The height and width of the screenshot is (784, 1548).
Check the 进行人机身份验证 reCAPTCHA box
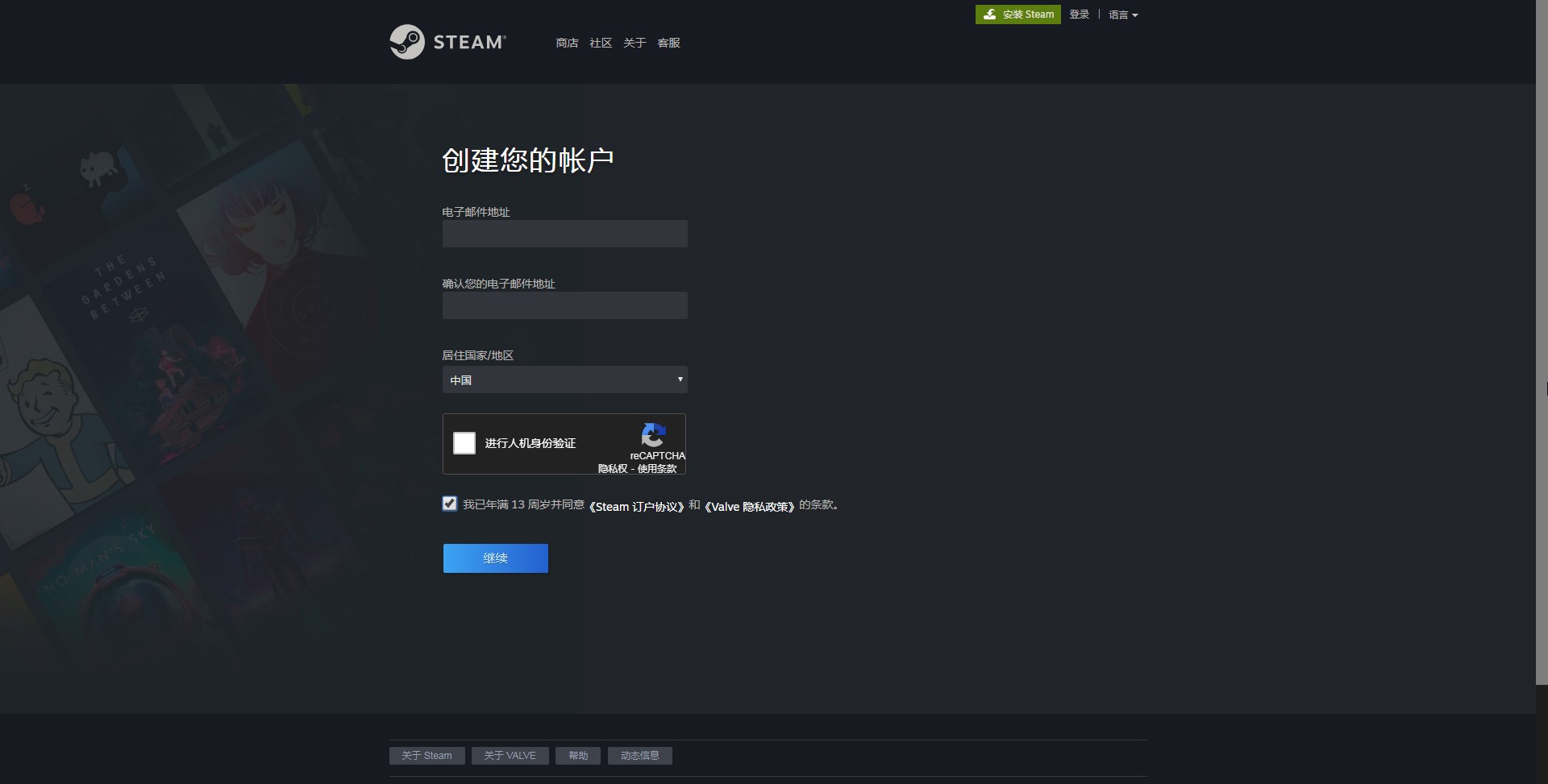pyautogui.click(x=464, y=443)
